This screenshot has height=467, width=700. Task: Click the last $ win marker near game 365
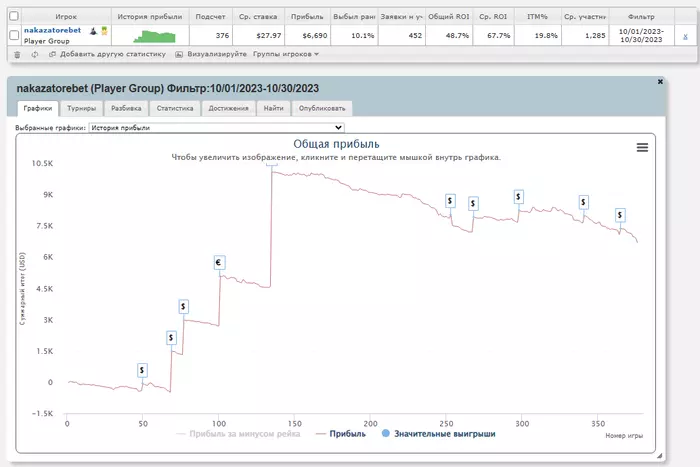tap(620, 215)
